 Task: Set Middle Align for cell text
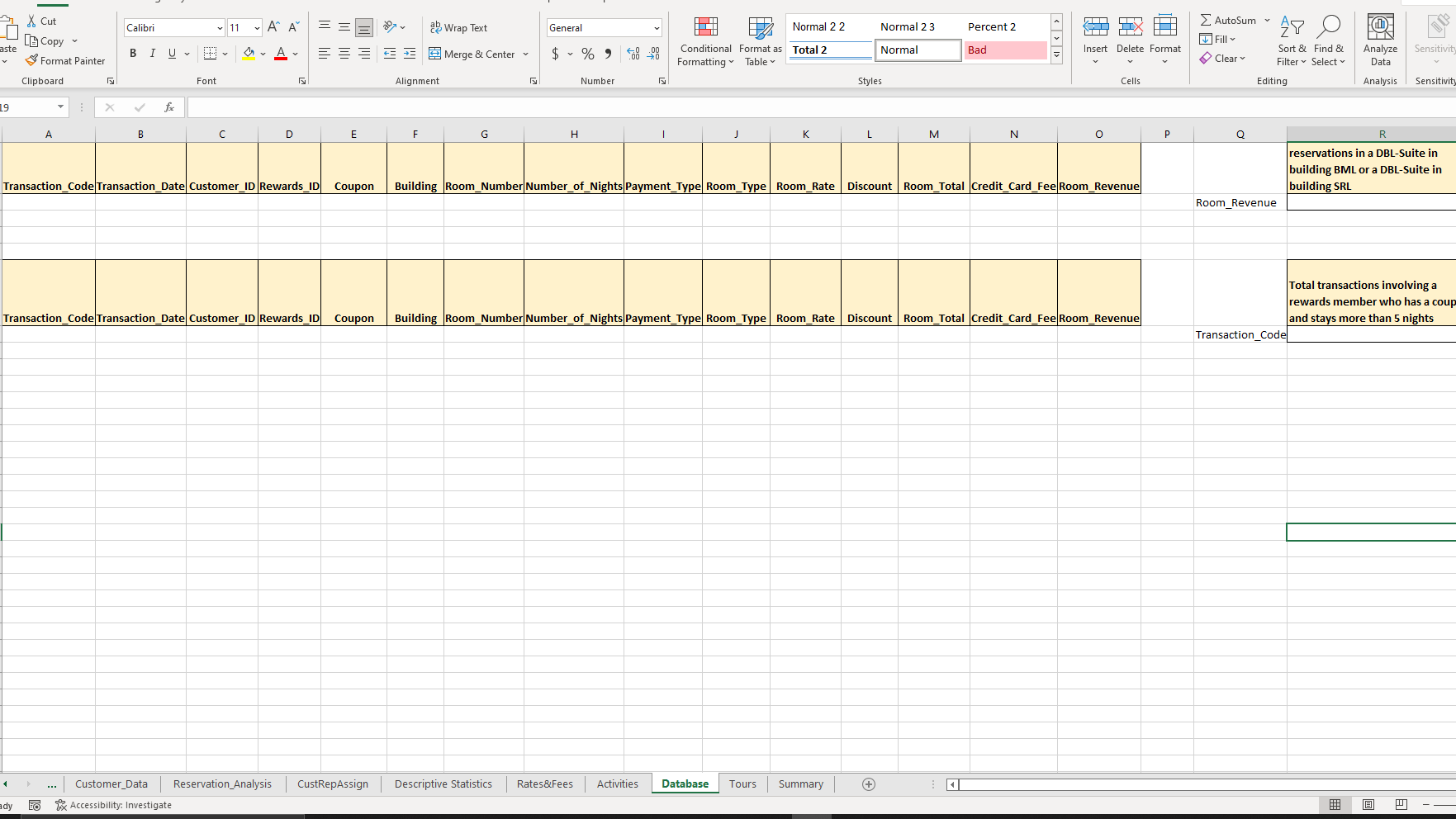pyautogui.click(x=344, y=27)
